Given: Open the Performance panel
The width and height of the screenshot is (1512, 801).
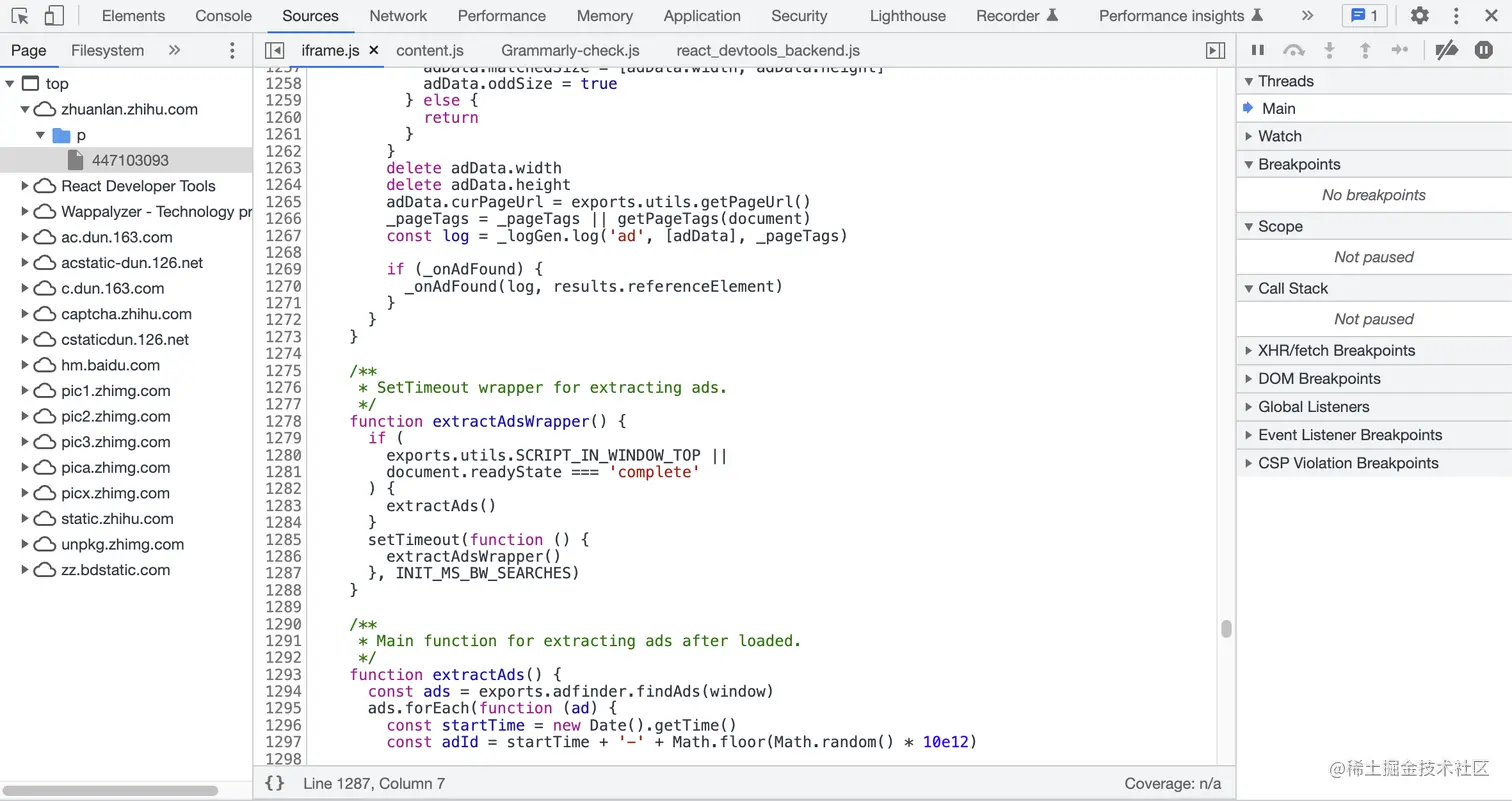Looking at the screenshot, I should [x=501, y=16].
